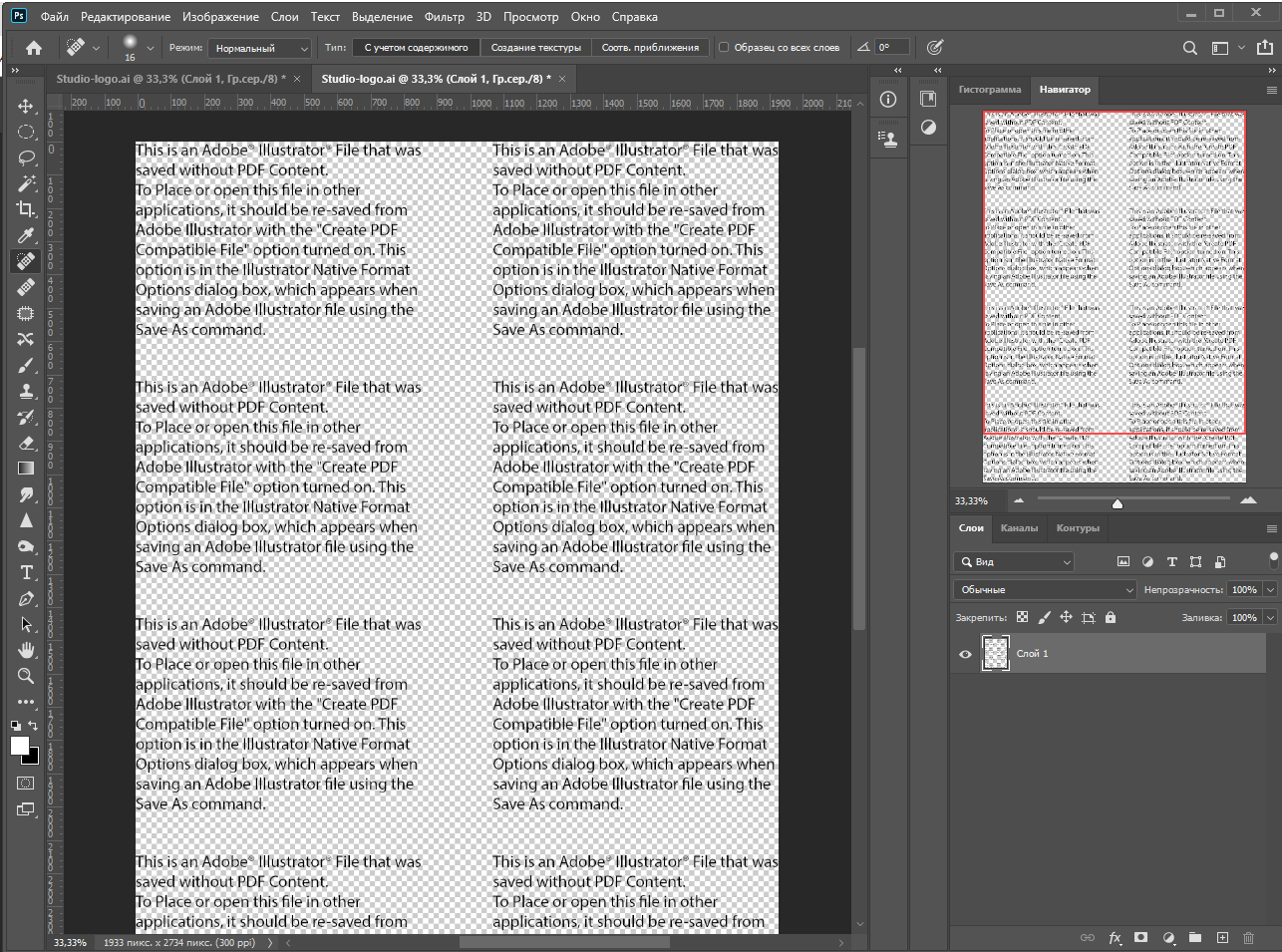
Task: Switch to the Horizontal Type tool
Action: pyautogui.click(x=26, y=572)
